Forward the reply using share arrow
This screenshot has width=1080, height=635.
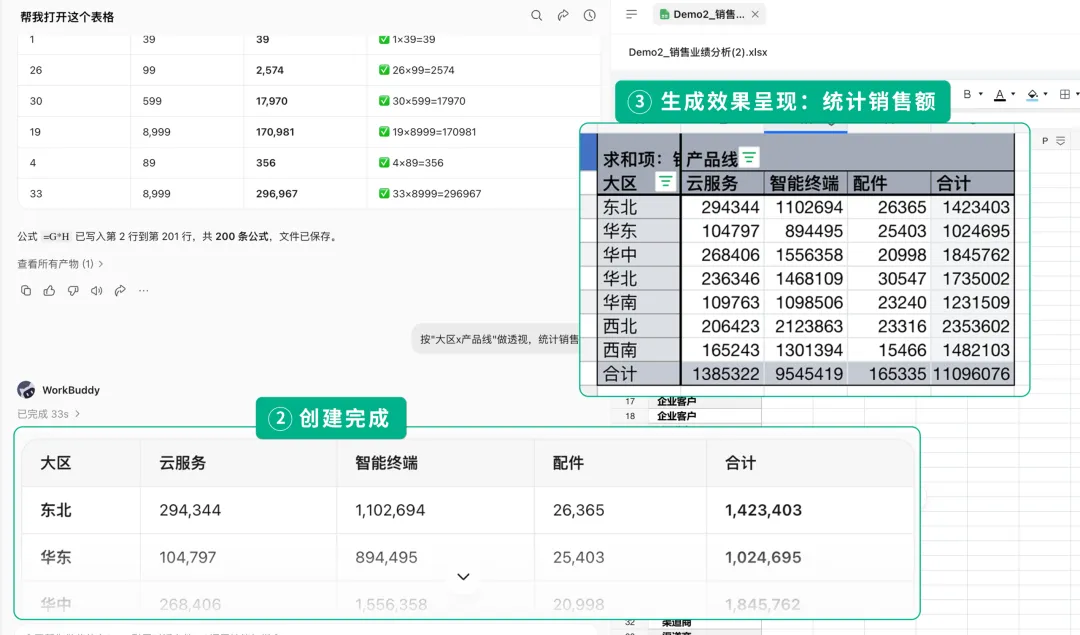120,291
